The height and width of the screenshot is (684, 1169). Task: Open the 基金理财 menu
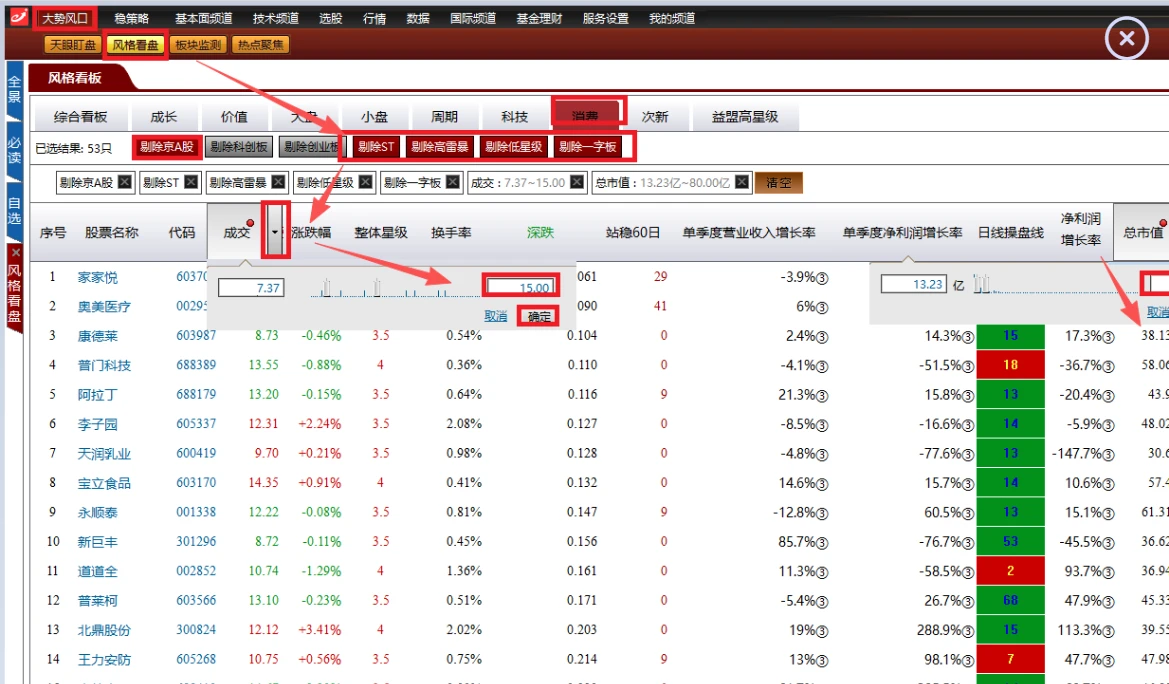coord(539,18)
